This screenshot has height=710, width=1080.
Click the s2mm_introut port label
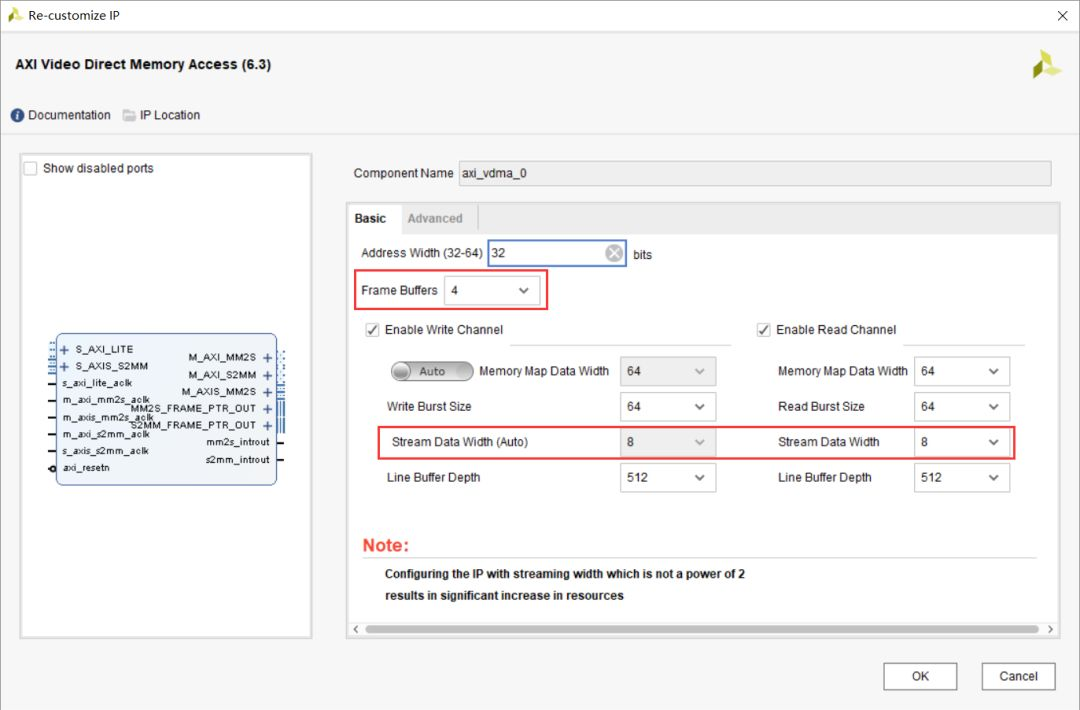pos(238,459)
